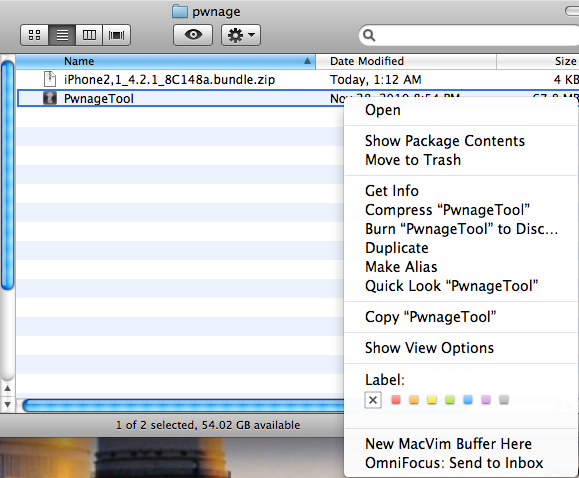This screenshot has height=478, width=579.
Task: Choose New MacVim Buffer Here
Action: click(x=461, y=444)
